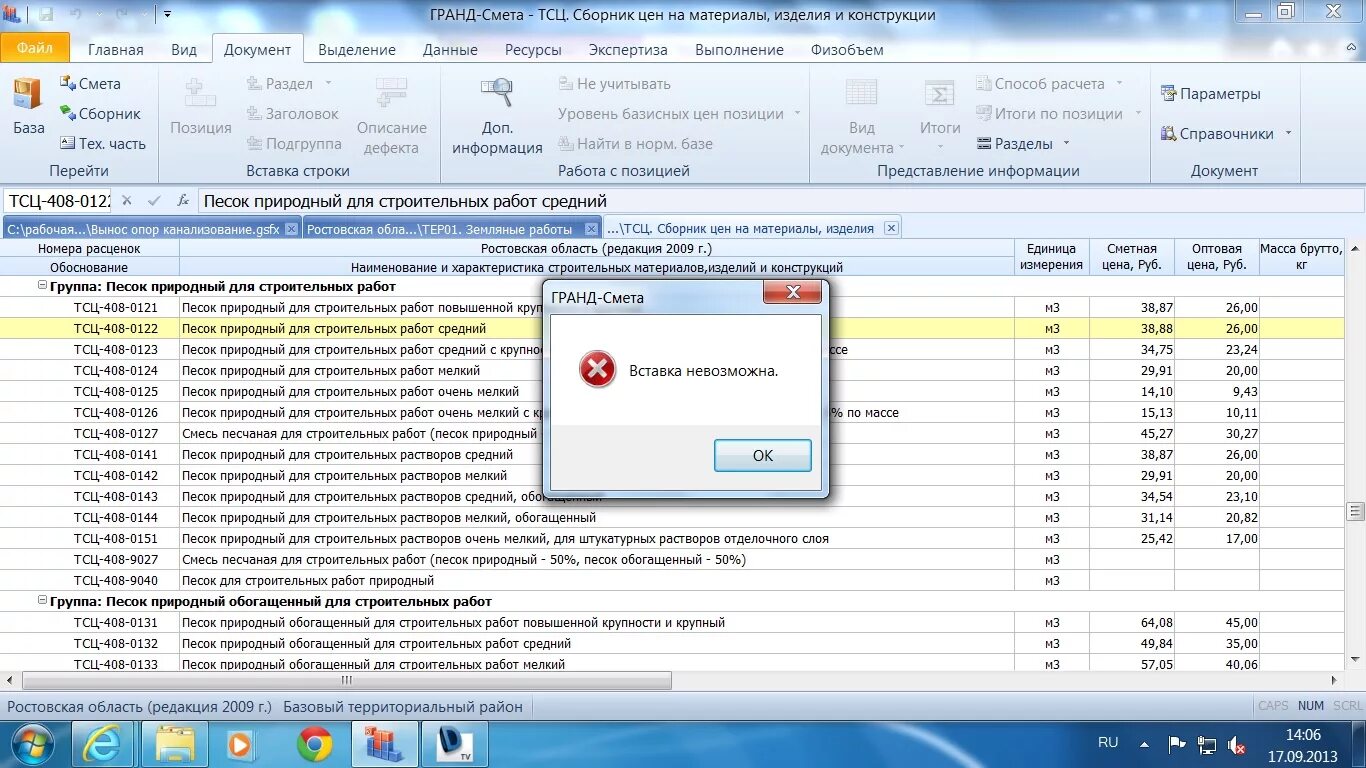Click the Позиция insert row icon
This screenshot has width=1366, height=768.
(x=200, y=93)
